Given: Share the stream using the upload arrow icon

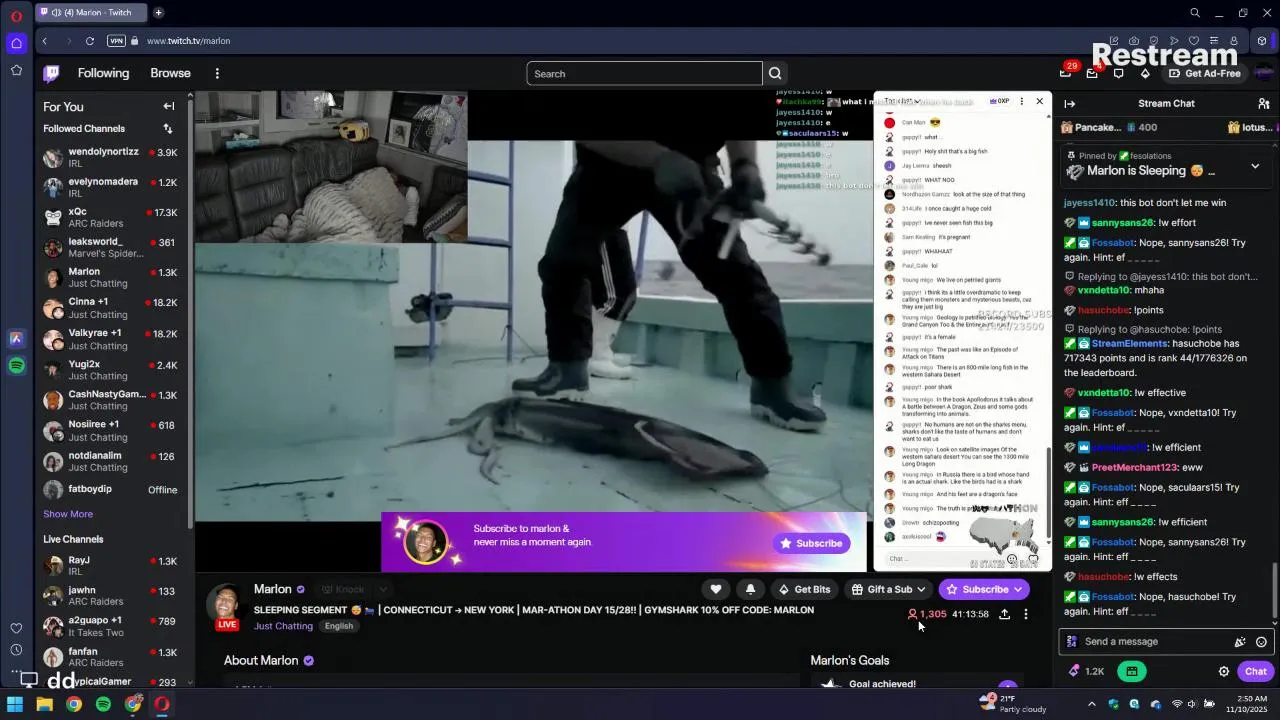Looking at the screenshot, I should click(1004, 614).
